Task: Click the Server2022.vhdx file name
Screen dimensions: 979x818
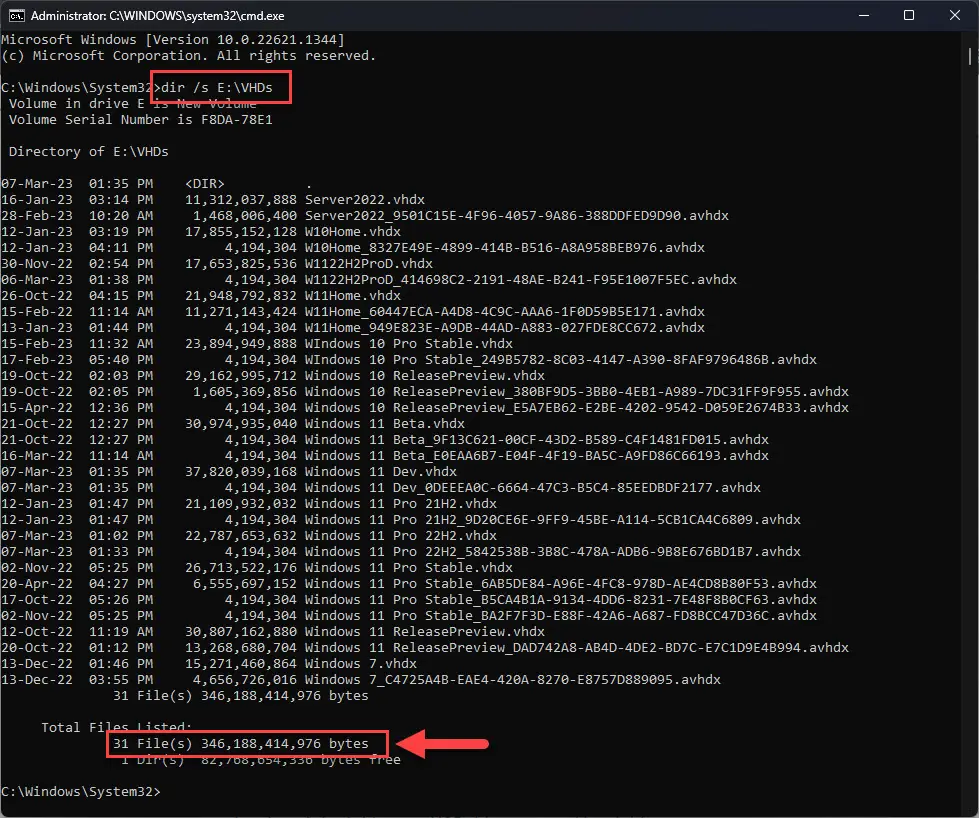Action: pos(365,199)
